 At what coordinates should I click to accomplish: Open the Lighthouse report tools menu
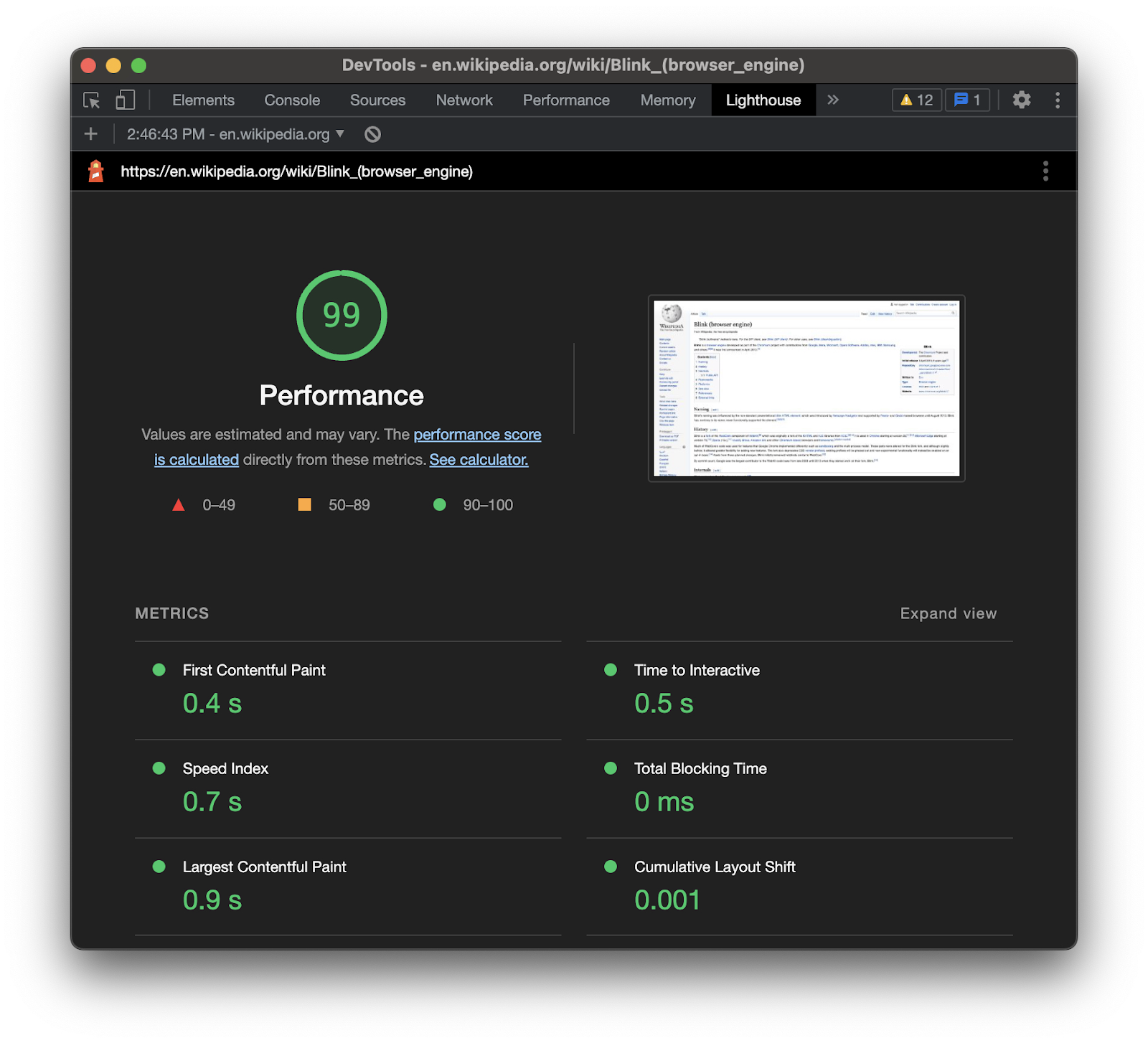click(1045, 171)
